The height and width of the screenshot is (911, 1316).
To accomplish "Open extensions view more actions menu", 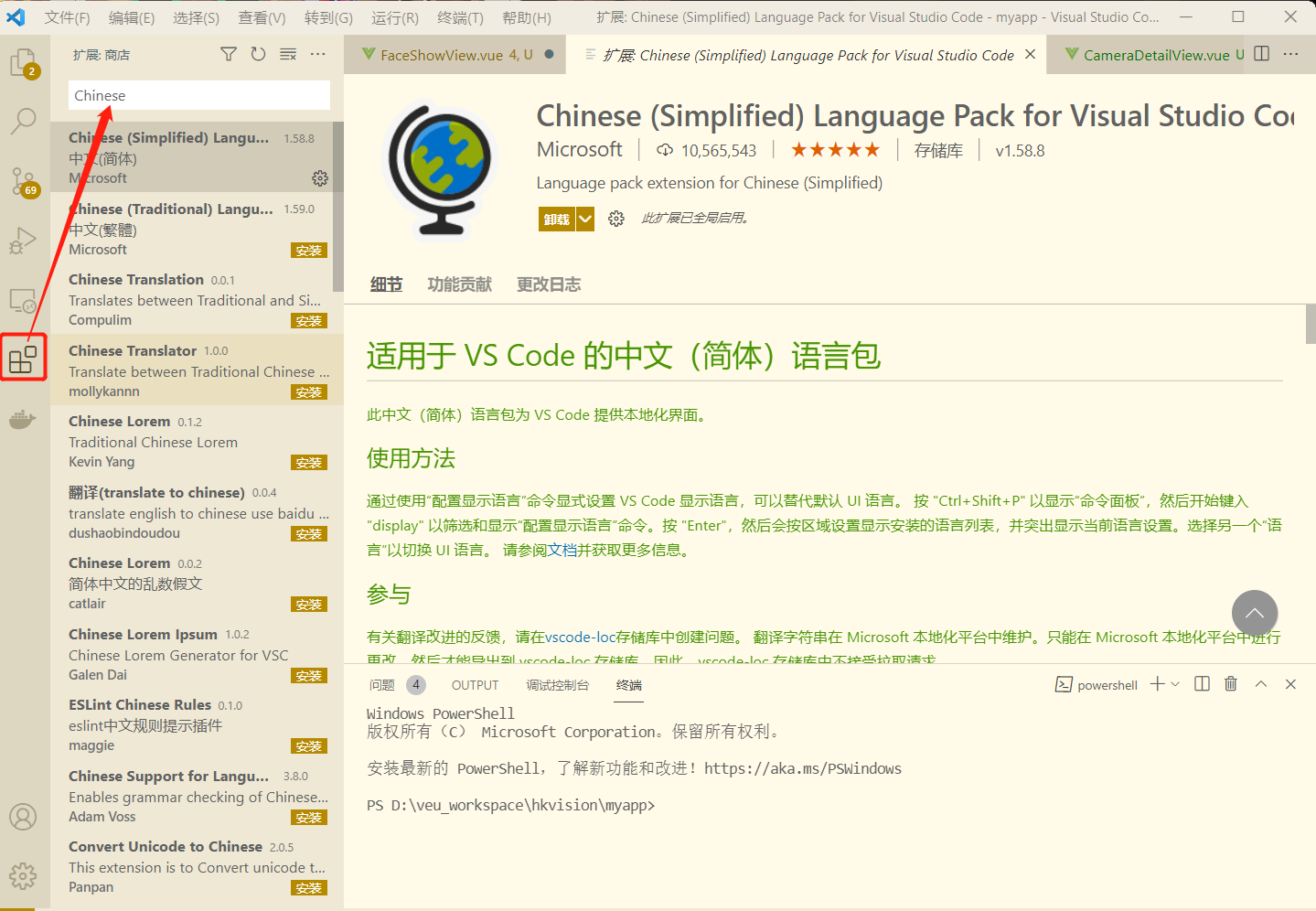I will tap(317, 55).
